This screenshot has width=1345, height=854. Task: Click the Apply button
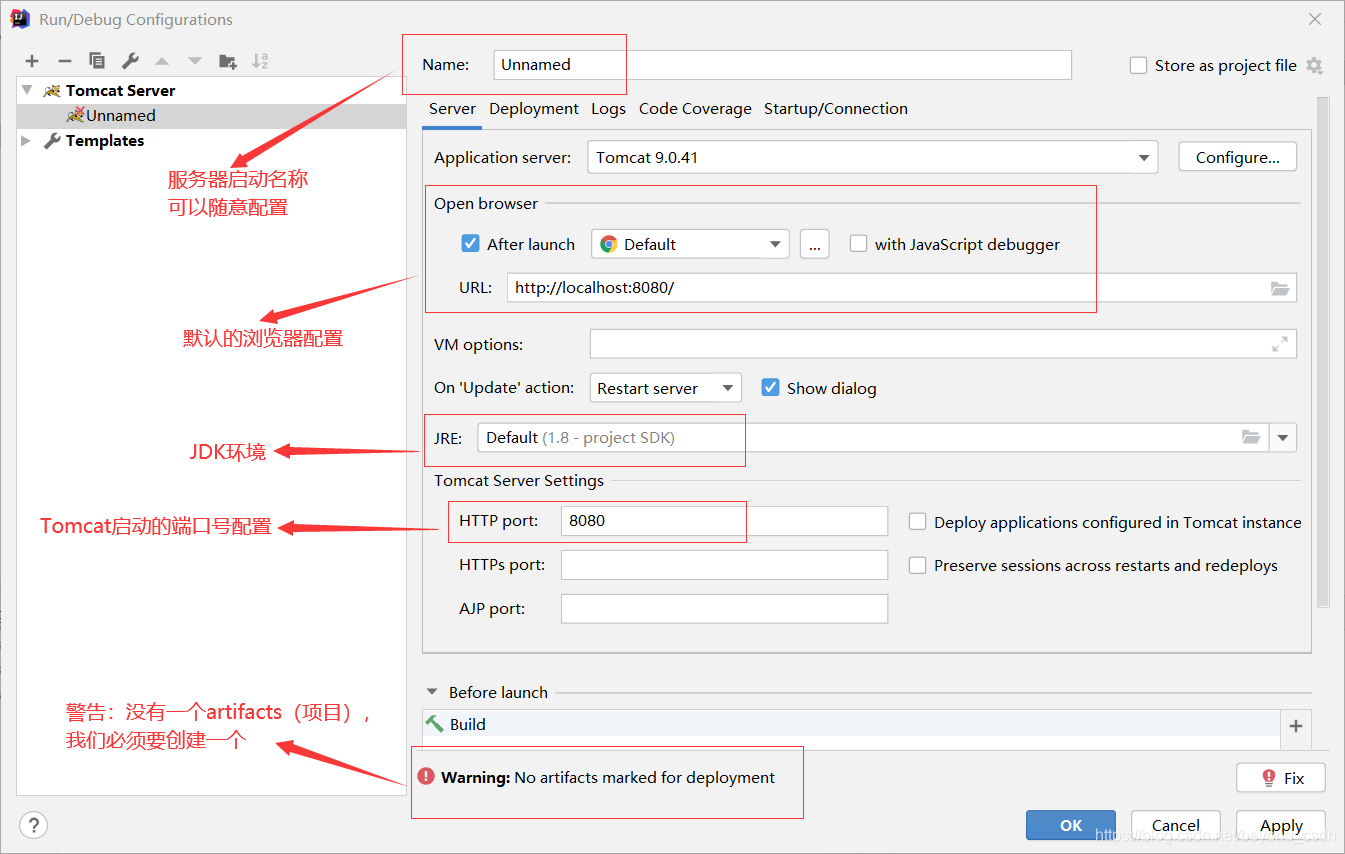click(1281, 825)
